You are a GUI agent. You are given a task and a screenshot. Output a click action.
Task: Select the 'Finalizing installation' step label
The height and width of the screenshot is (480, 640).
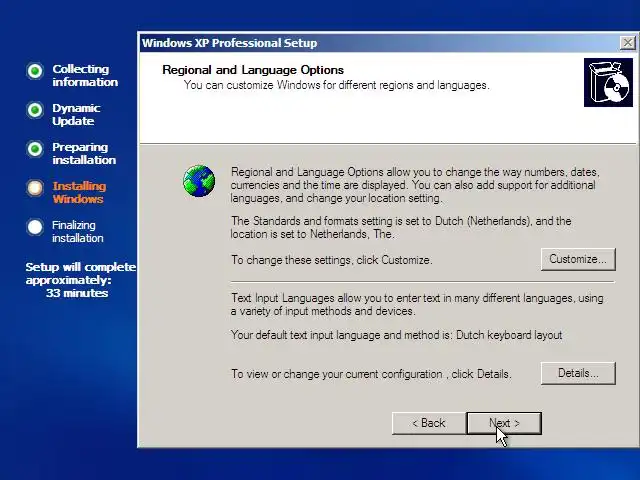tap(78, 231)
